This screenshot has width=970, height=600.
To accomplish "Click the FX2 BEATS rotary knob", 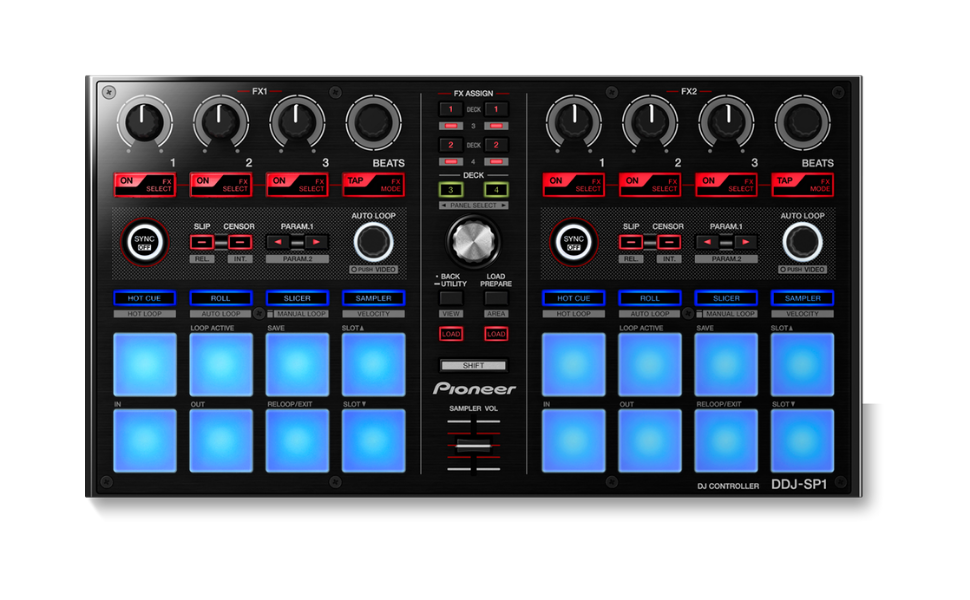I will (x=802, y=122).
